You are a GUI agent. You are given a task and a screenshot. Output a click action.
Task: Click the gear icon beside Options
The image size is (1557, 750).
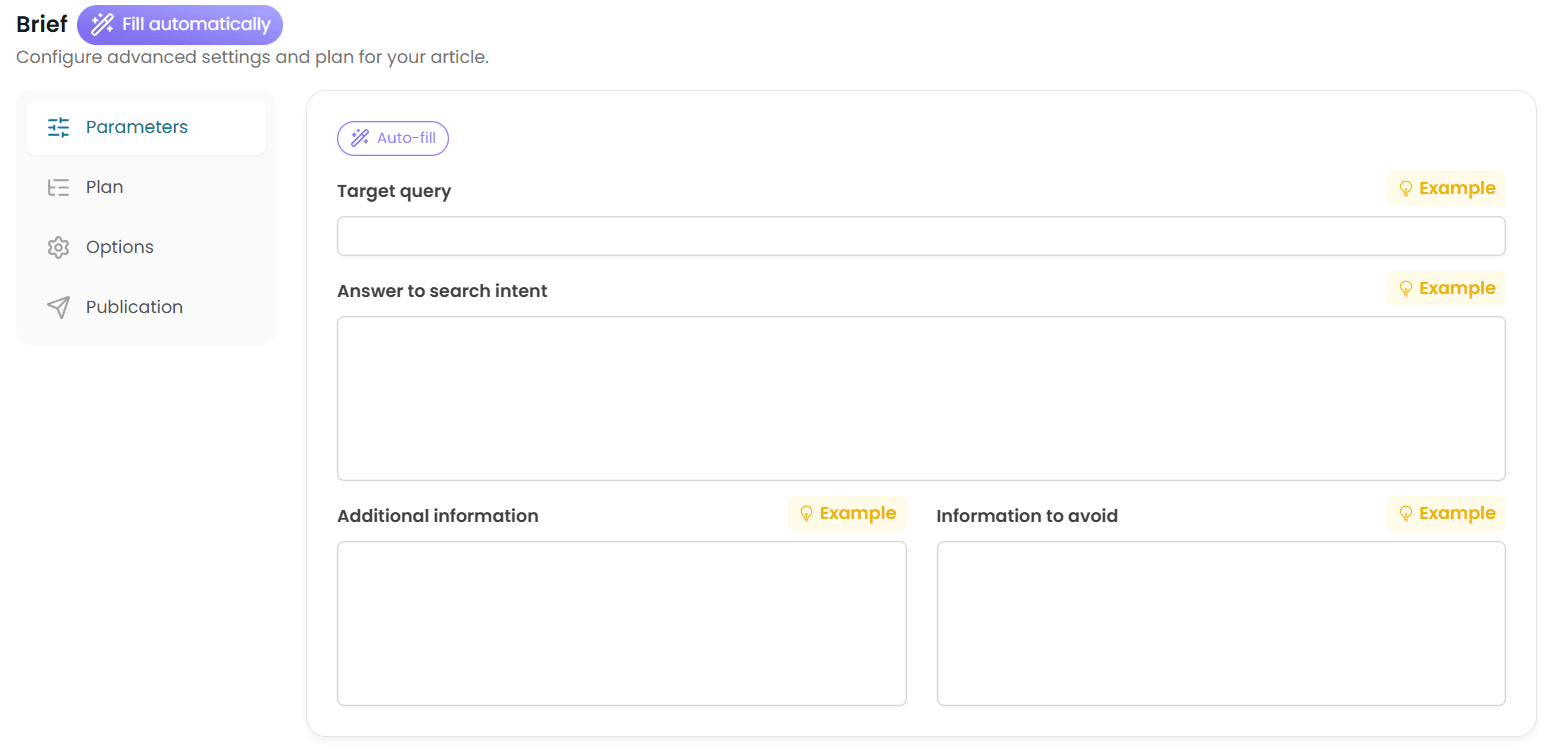[x=58, y=246]
